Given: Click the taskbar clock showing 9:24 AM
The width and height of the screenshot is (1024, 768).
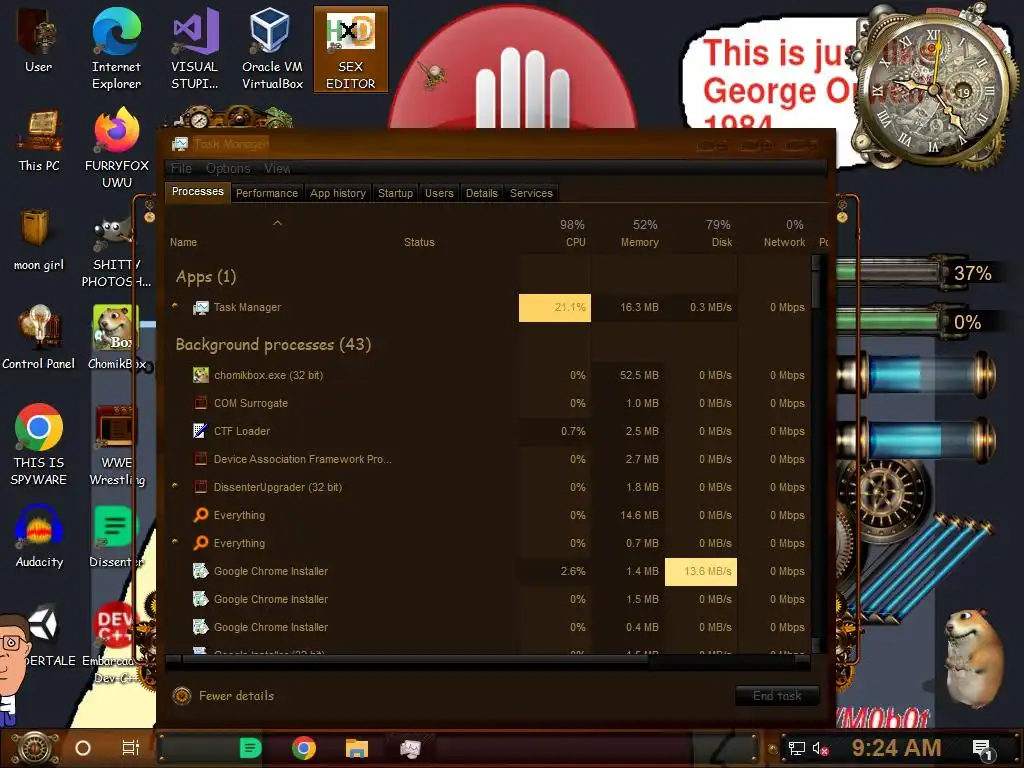Looking at the screenshot, I should pyautogui.click(x=896, y=748).
